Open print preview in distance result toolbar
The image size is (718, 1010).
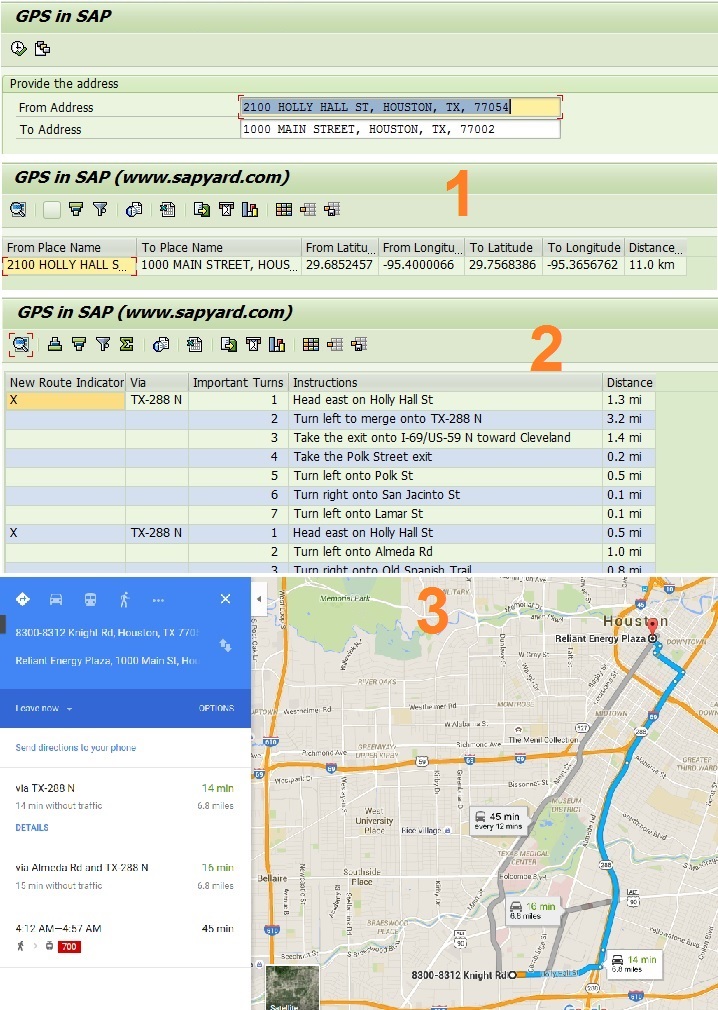(134, 209)
